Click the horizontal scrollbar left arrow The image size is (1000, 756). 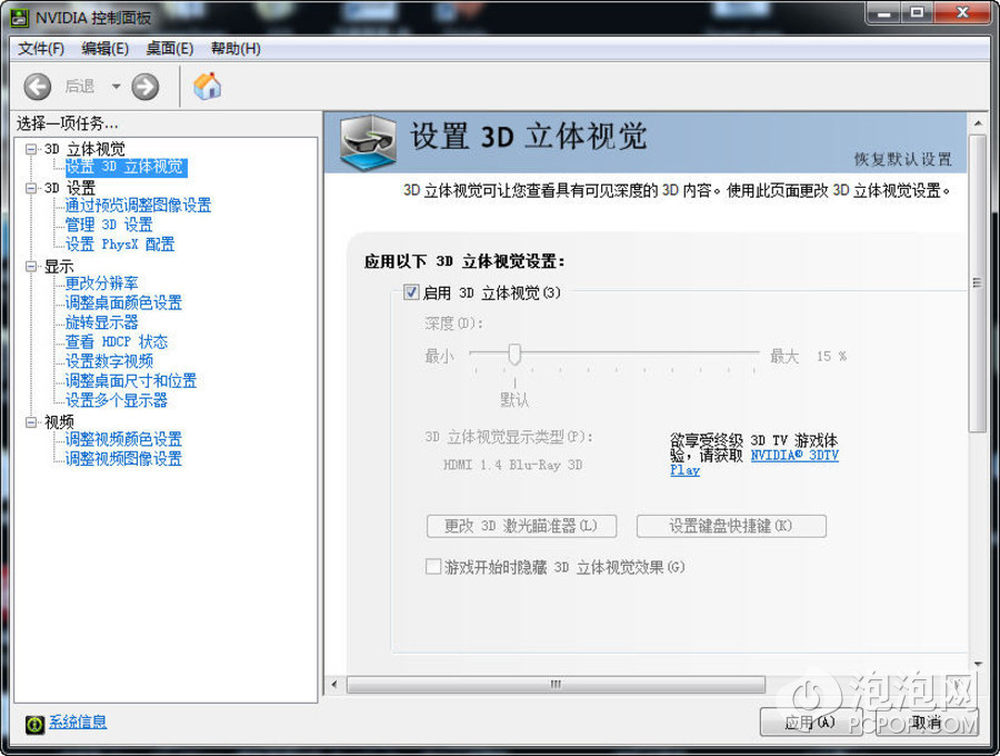[x=334, y=685]
